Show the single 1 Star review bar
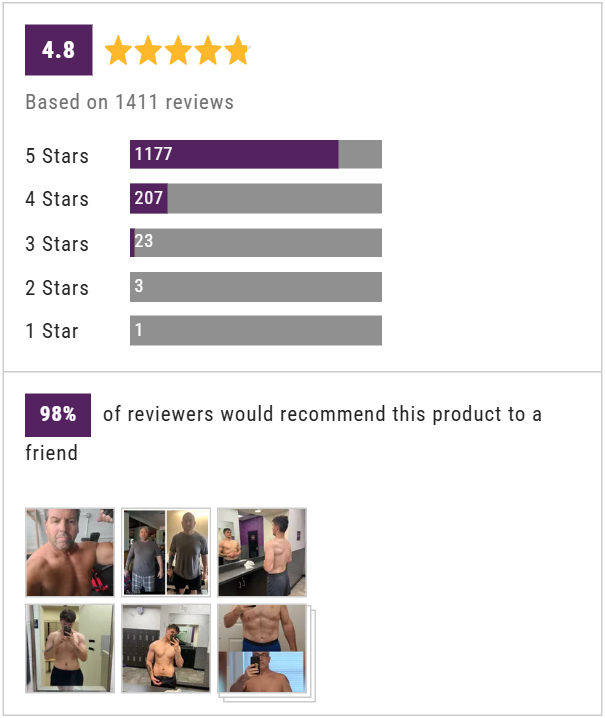This screenshot has height=718, width=605. click(x=256, y=330)
